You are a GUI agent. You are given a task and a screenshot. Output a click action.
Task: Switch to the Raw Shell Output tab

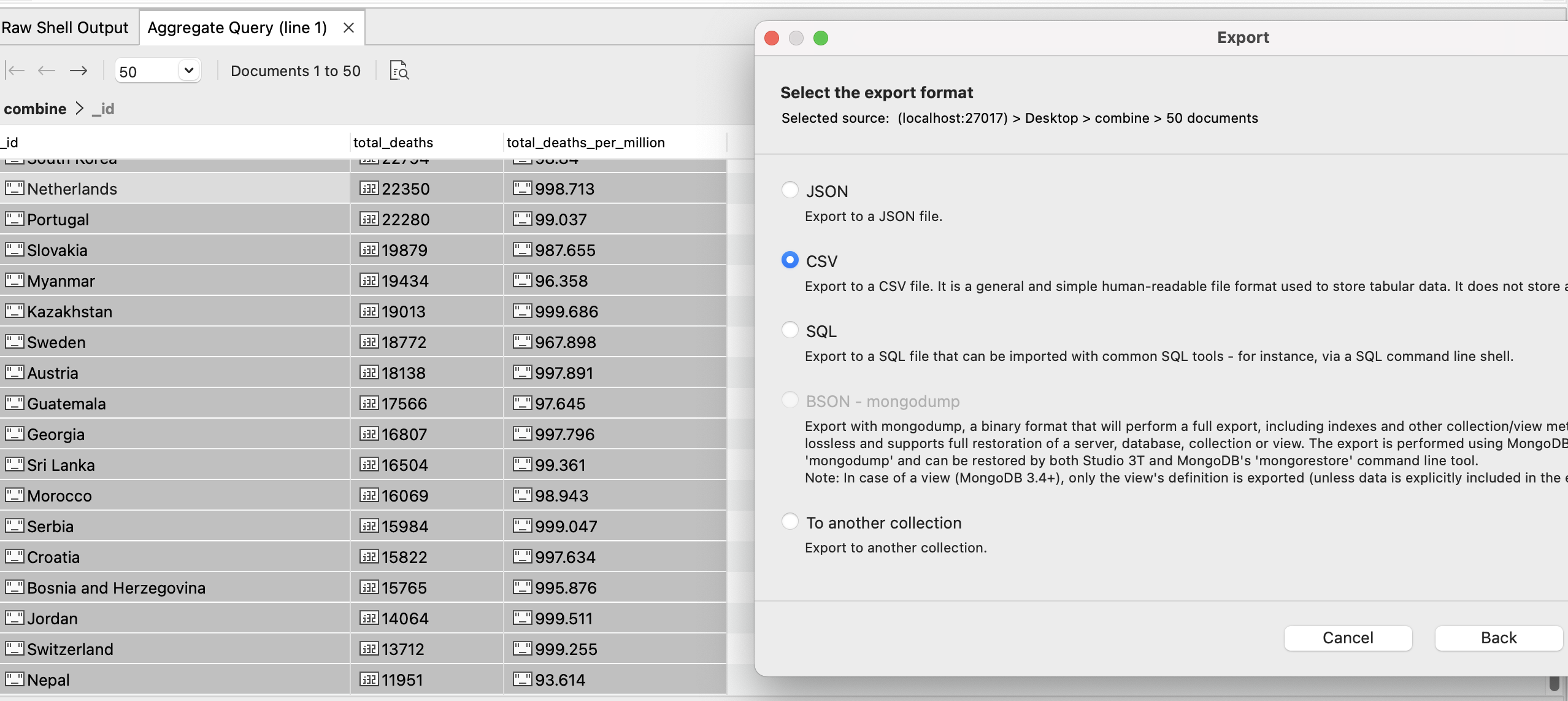(65, 28)
